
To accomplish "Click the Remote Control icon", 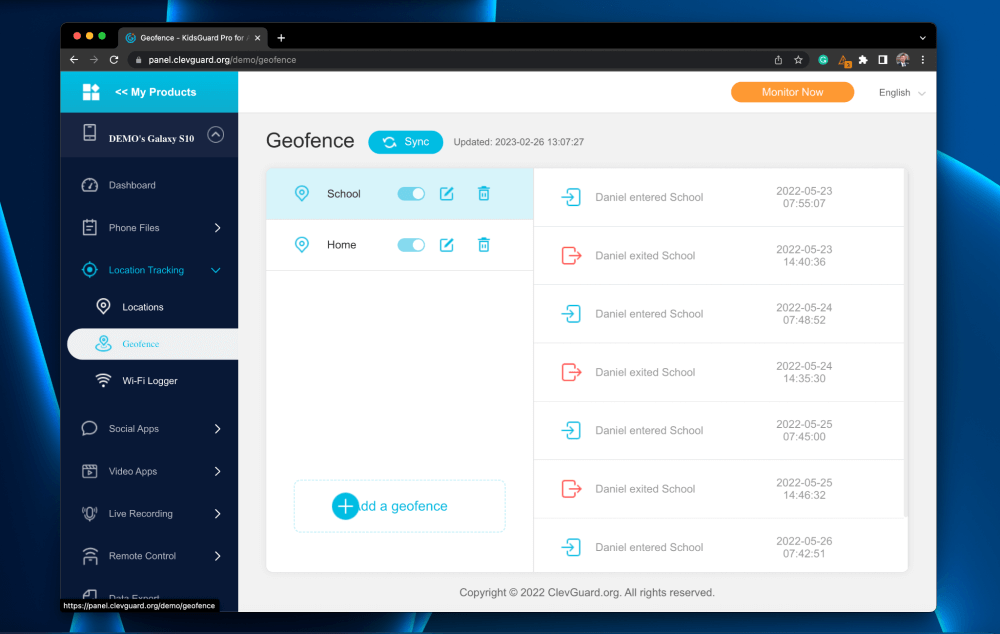I will pos(90,556).
